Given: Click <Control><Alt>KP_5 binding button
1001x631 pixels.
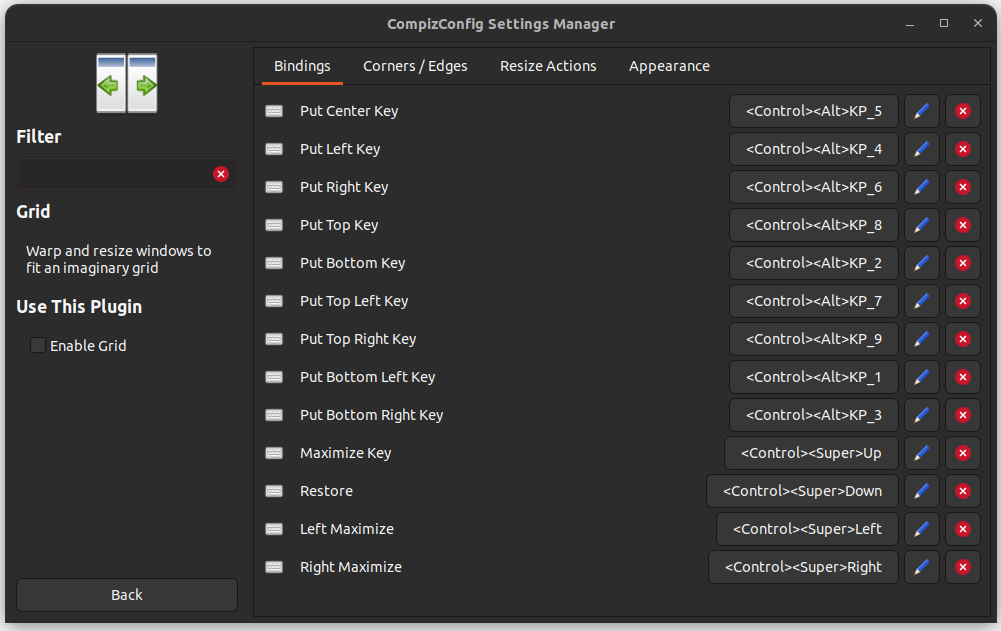Looking at the screenshot, I should pyautogui.click(x=814, y=111).
